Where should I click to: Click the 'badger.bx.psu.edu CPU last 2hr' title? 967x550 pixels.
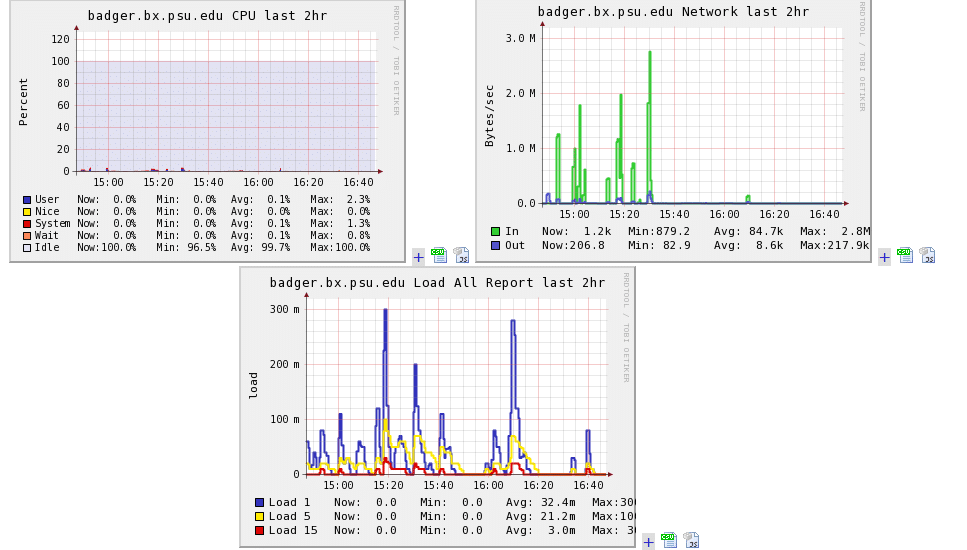[207, 16]
